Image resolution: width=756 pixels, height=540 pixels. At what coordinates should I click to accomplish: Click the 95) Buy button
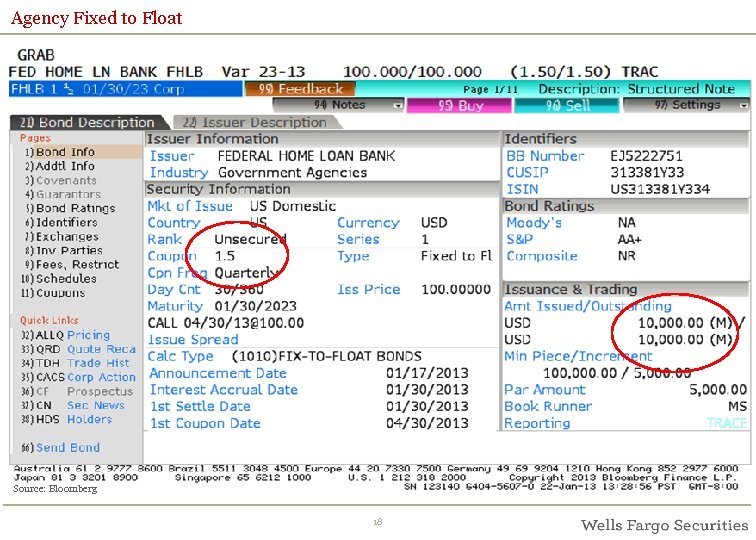click(459, 105)
